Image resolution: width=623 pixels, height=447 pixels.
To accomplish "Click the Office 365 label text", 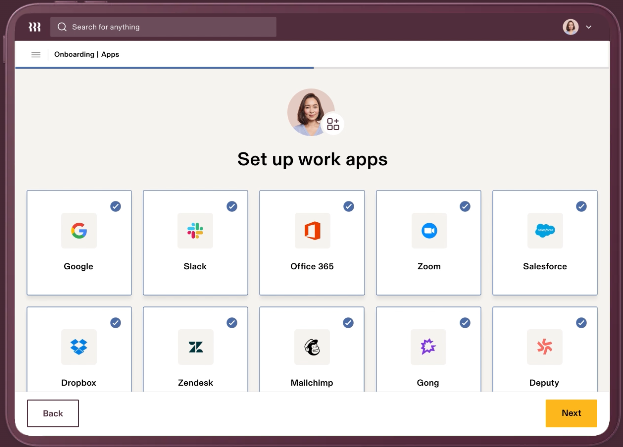I will 312,266.
